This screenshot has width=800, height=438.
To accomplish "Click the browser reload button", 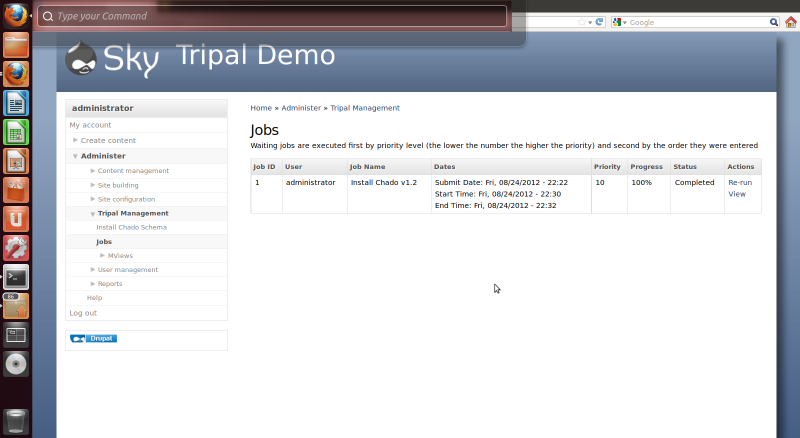I will 599,22.
